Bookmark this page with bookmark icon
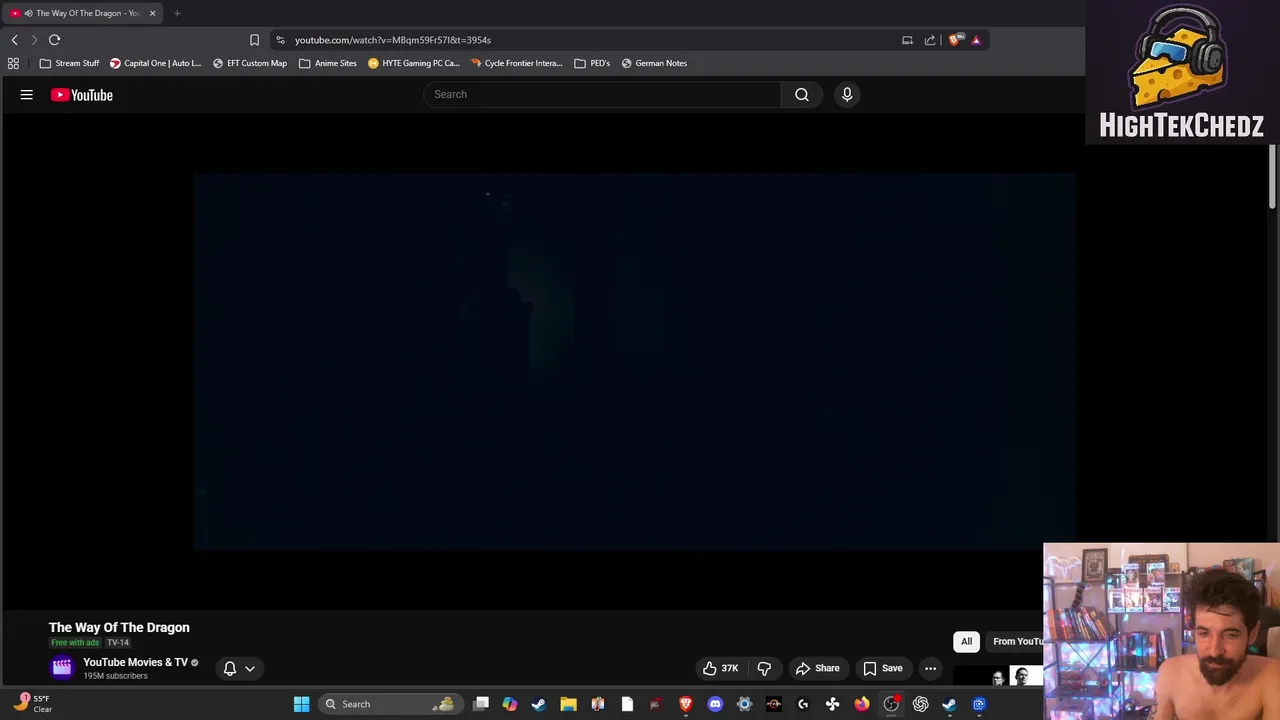 [254, 40]
